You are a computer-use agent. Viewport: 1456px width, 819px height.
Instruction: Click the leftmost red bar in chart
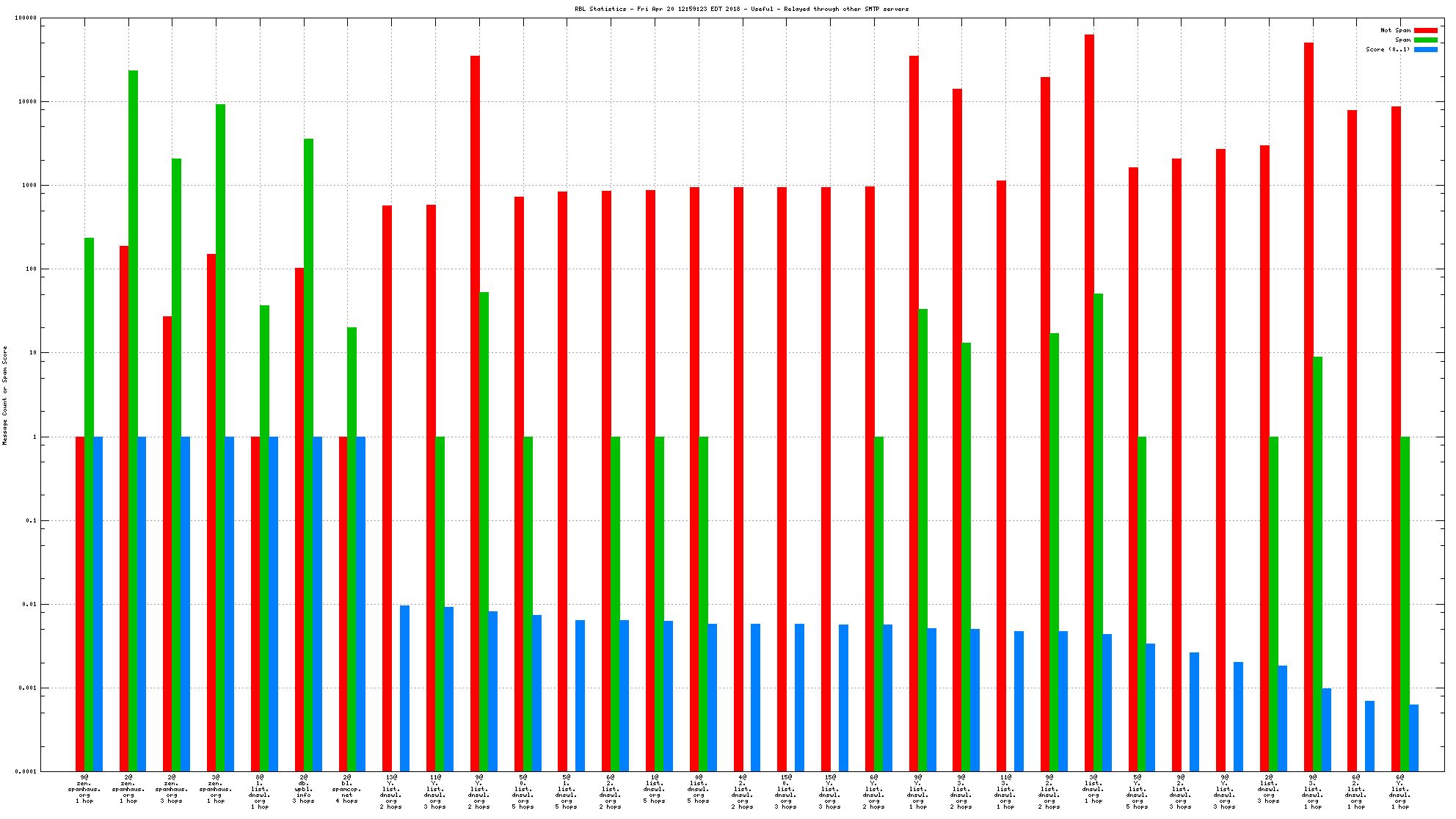tap(80, 603)
